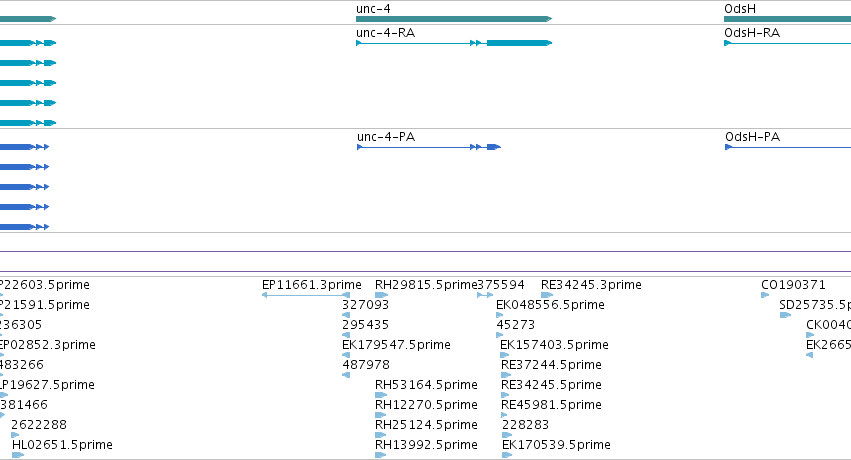Screen dimensions: 851x460
Task: Select the RH53164.5prime EST marker
Action: tap(380, 395)
